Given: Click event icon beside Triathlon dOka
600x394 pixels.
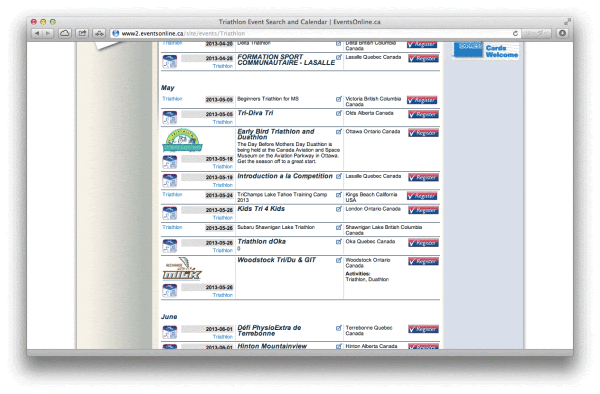Looking at the screenshot, I should click(x=170, y=246).
